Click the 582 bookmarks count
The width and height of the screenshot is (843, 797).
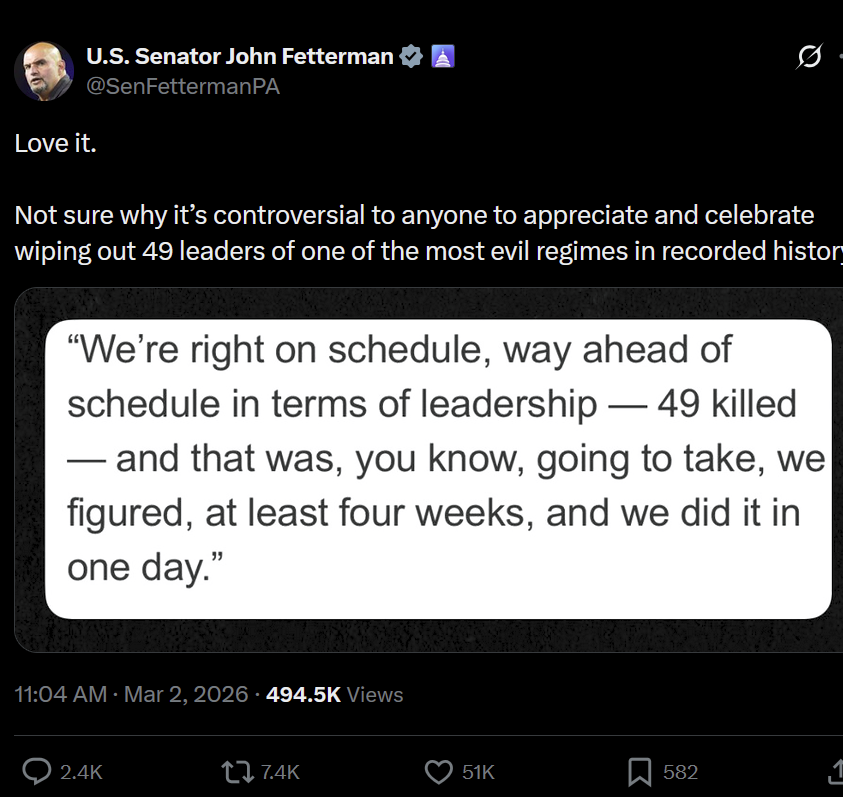click(x=680, y=772)
